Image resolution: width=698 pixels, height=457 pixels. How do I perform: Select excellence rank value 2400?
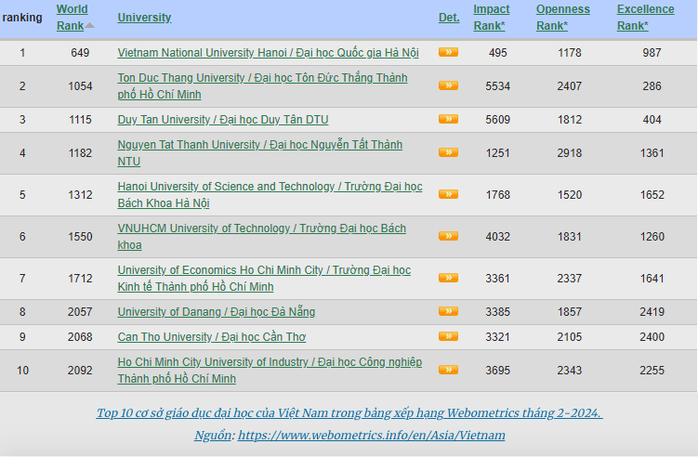click(652, 337)
